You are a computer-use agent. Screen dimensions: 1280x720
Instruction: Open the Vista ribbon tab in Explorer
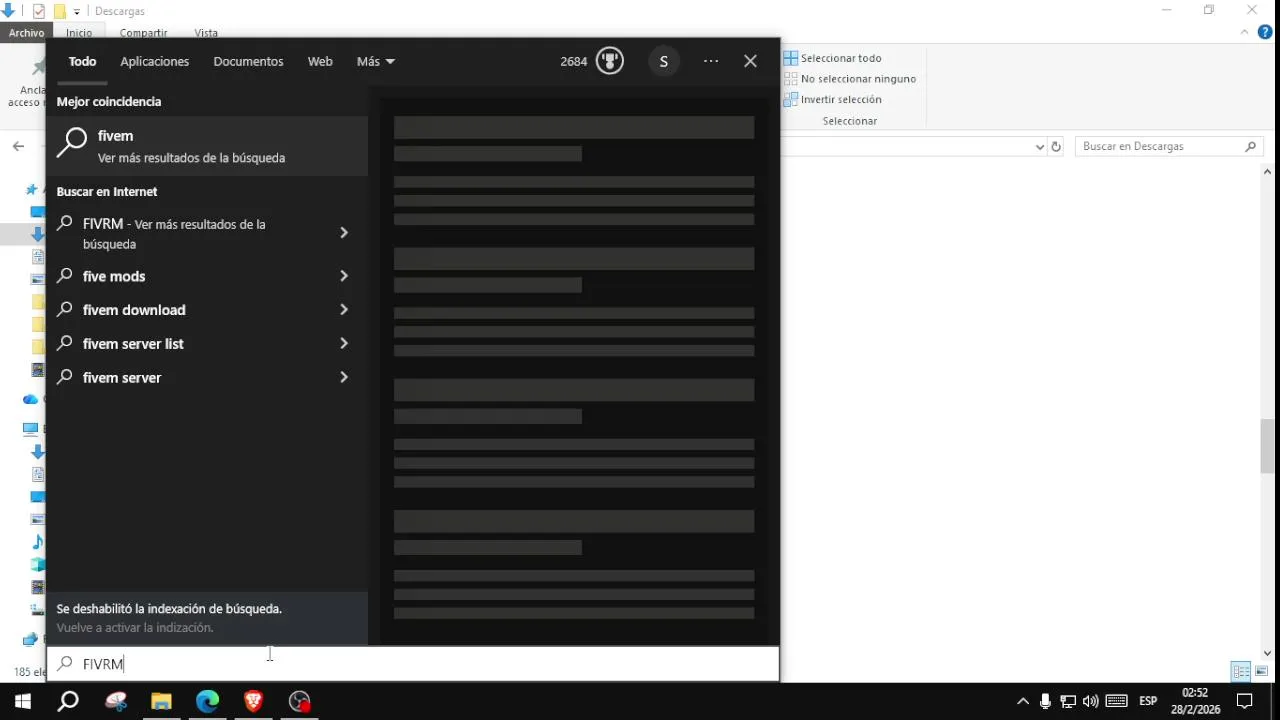coord(206,33)
